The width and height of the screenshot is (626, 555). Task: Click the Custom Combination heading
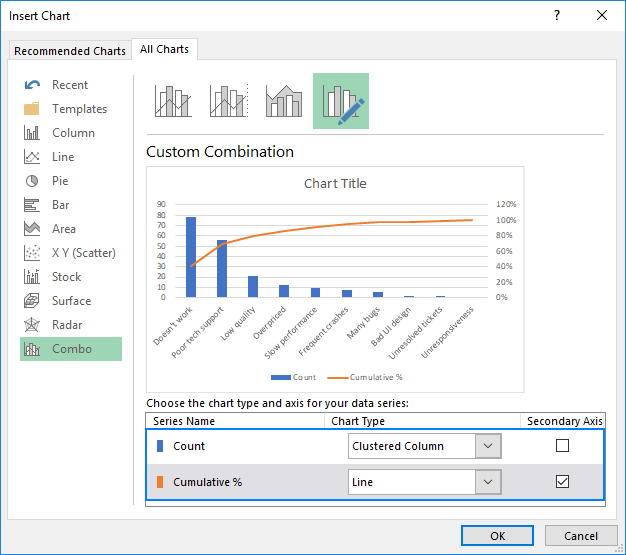pos(220,152)
